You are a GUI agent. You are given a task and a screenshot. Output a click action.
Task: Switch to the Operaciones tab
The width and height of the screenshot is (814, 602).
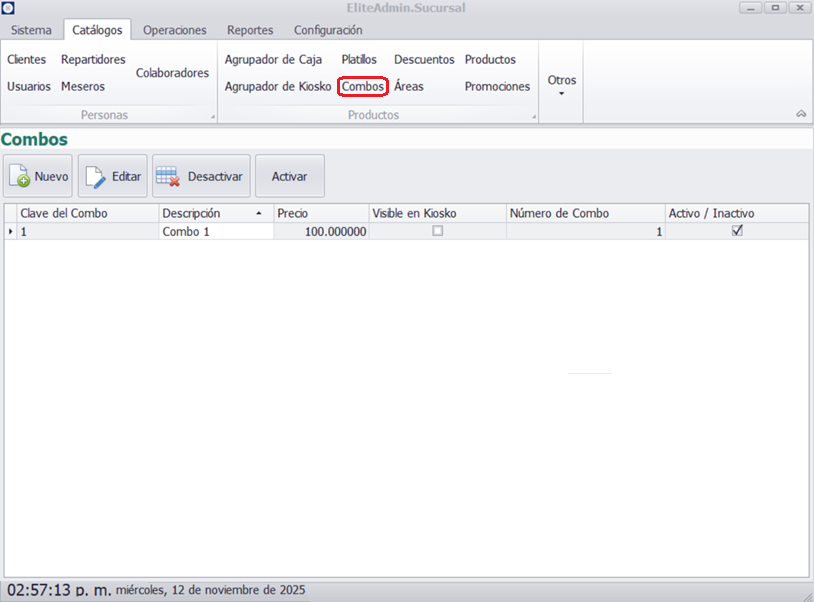point(174,30)
